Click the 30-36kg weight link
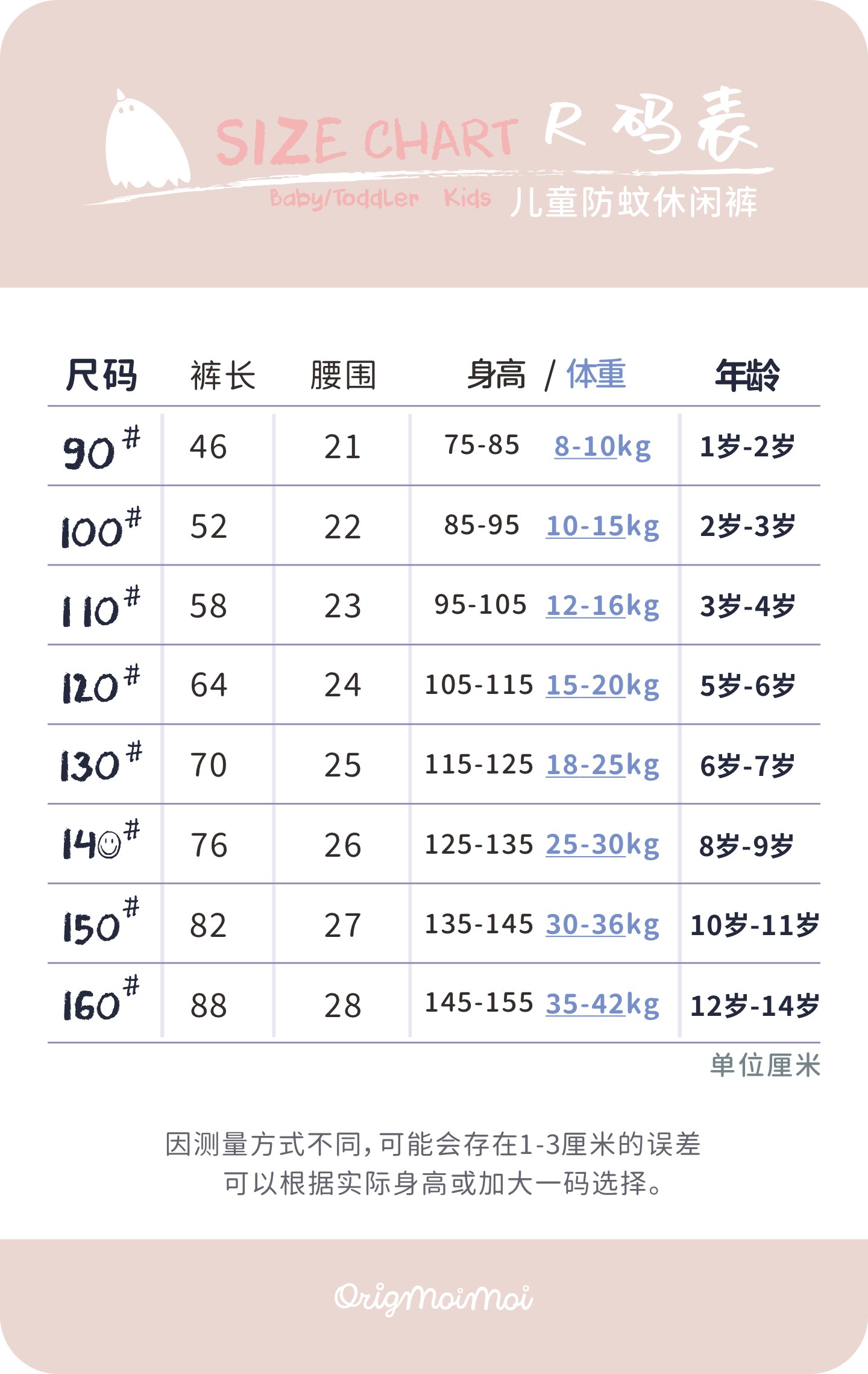 [x=602, y=924]
